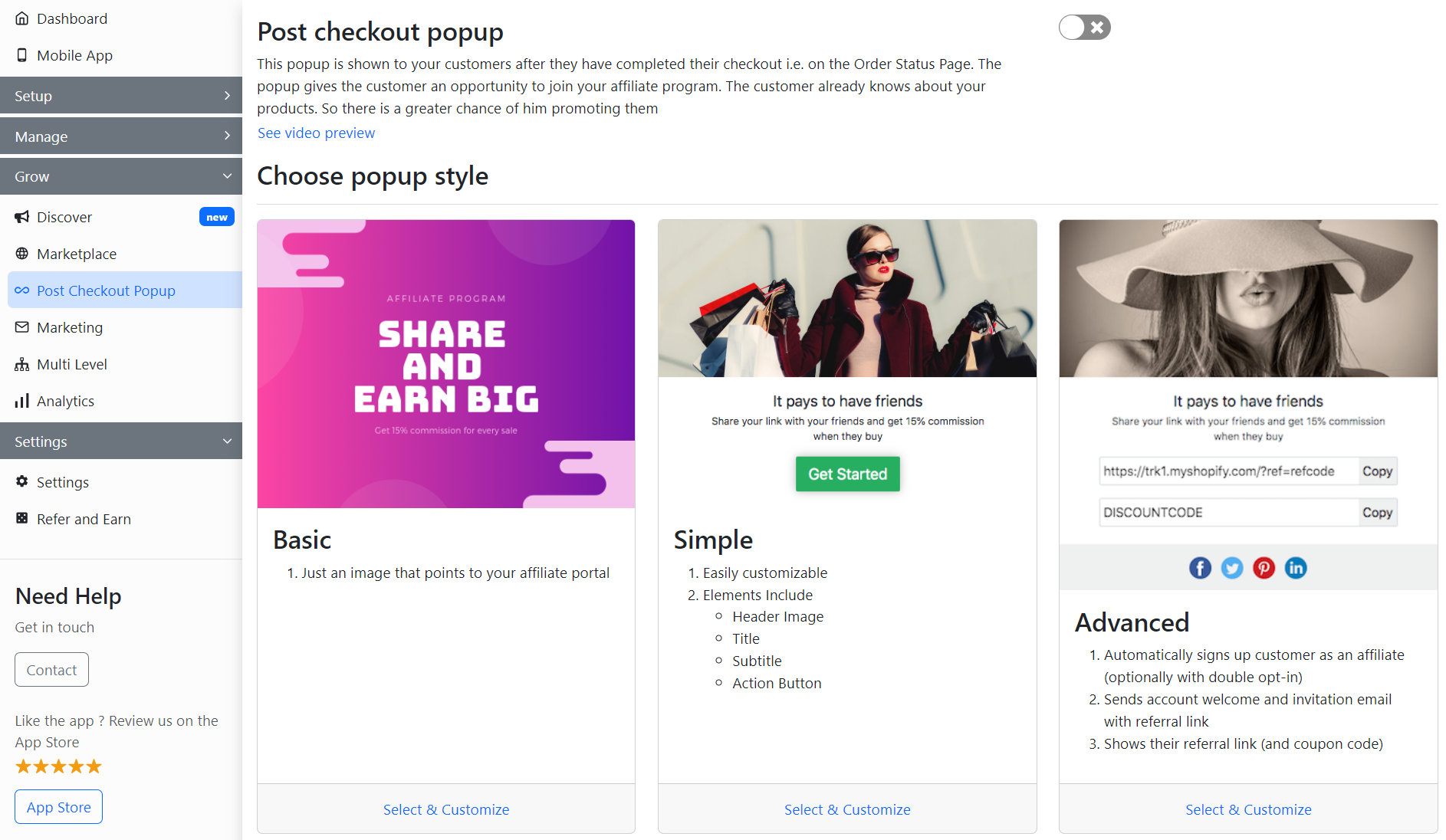Open Refer and Earn page
This screenshot has width=1446, height=840.
click(84, 519)
